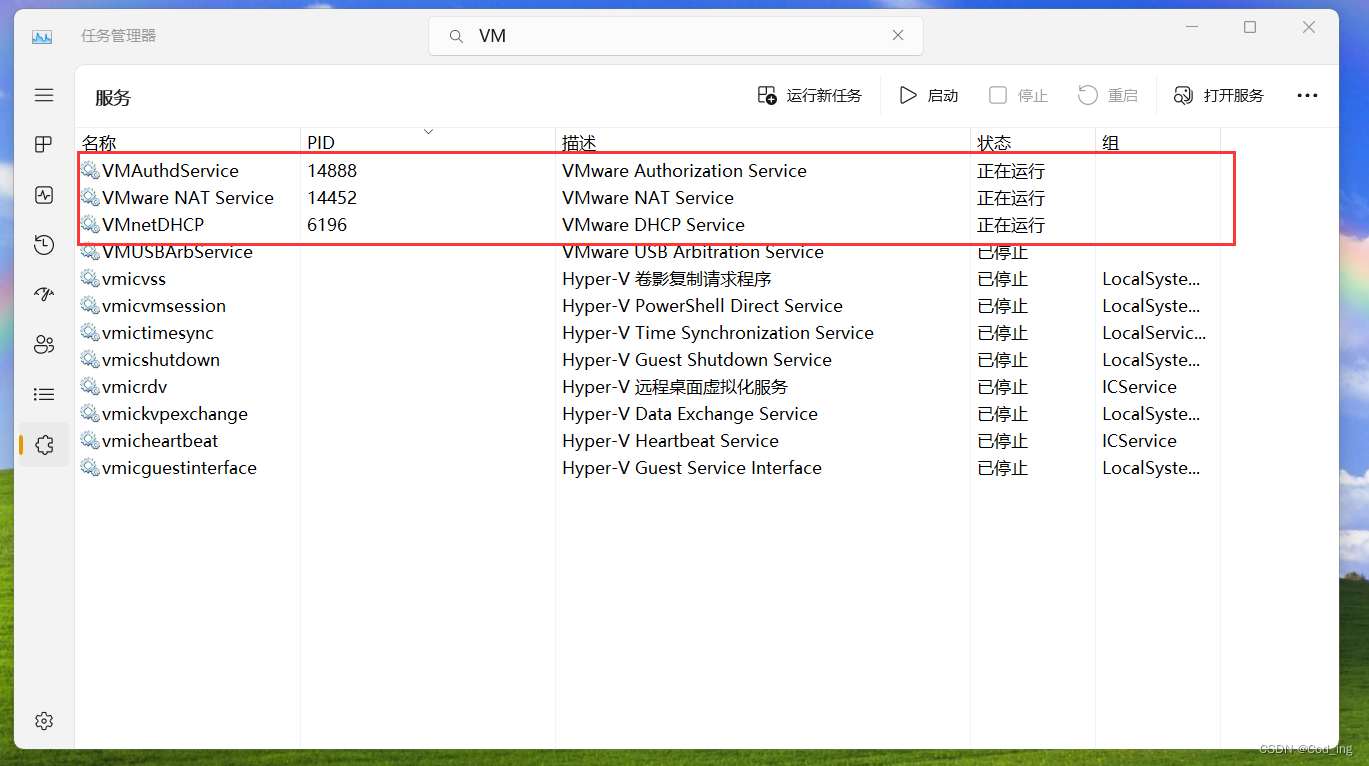Click description Hyper-V Heartbeat Service

coord(670,441)
